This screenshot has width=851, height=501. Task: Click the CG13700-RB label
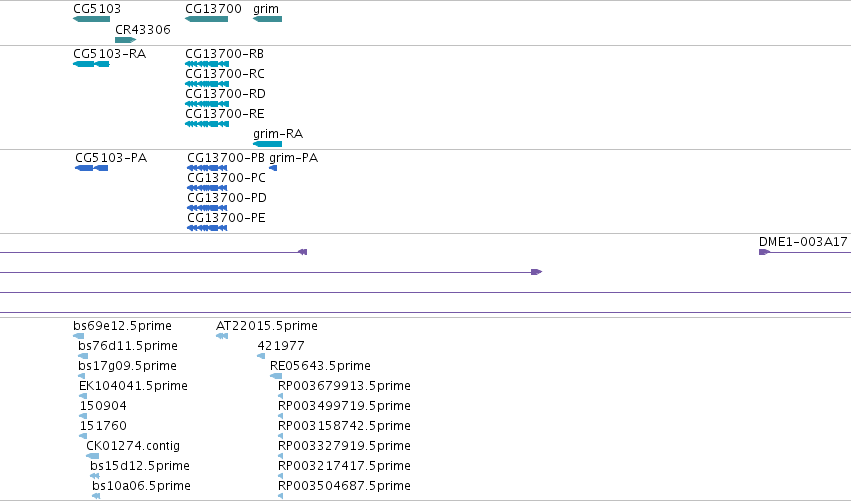coord(225,54)
